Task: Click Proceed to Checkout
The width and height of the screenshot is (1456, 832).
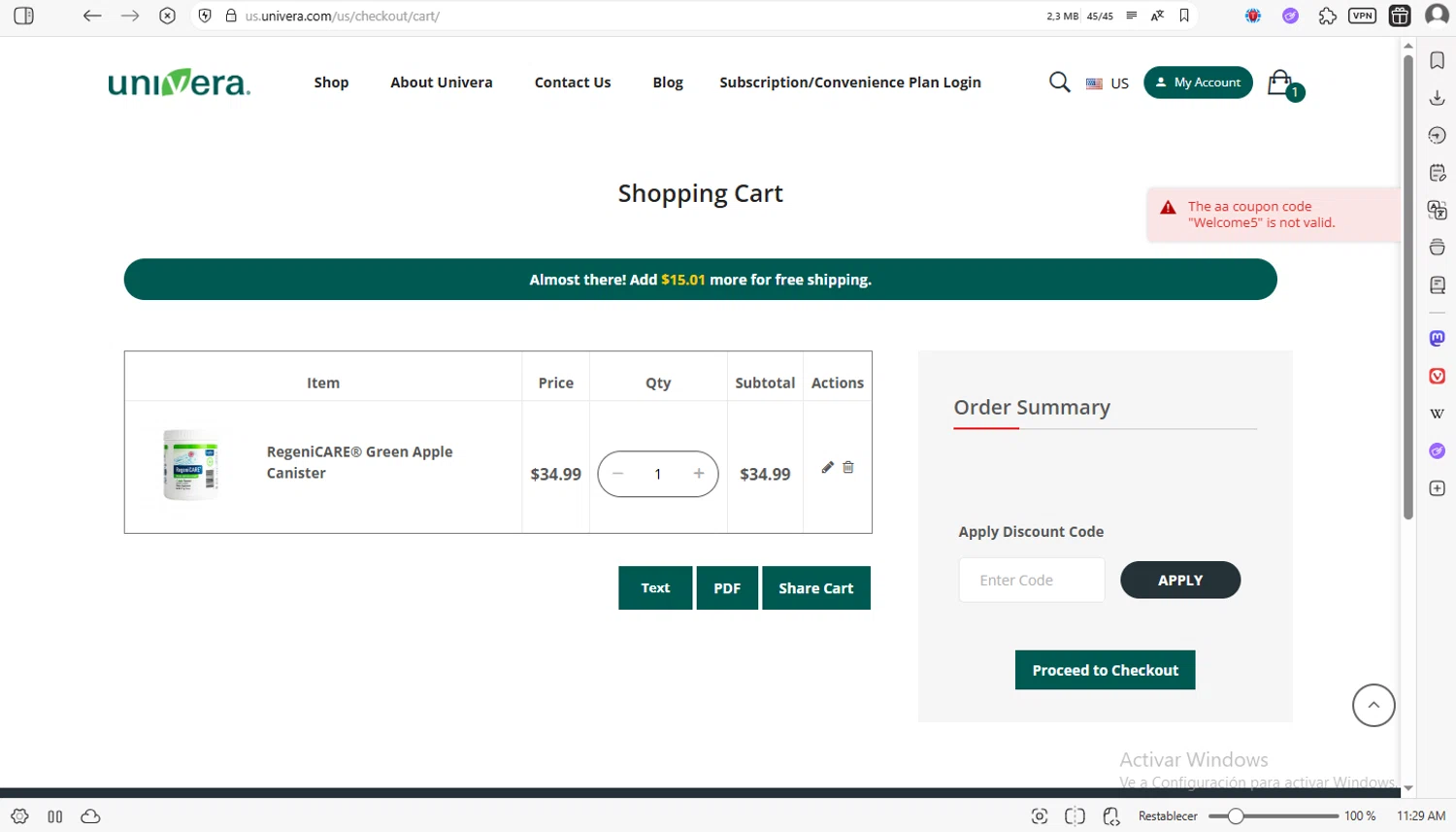Action: pyautogui.click(x=1106, y=670)
